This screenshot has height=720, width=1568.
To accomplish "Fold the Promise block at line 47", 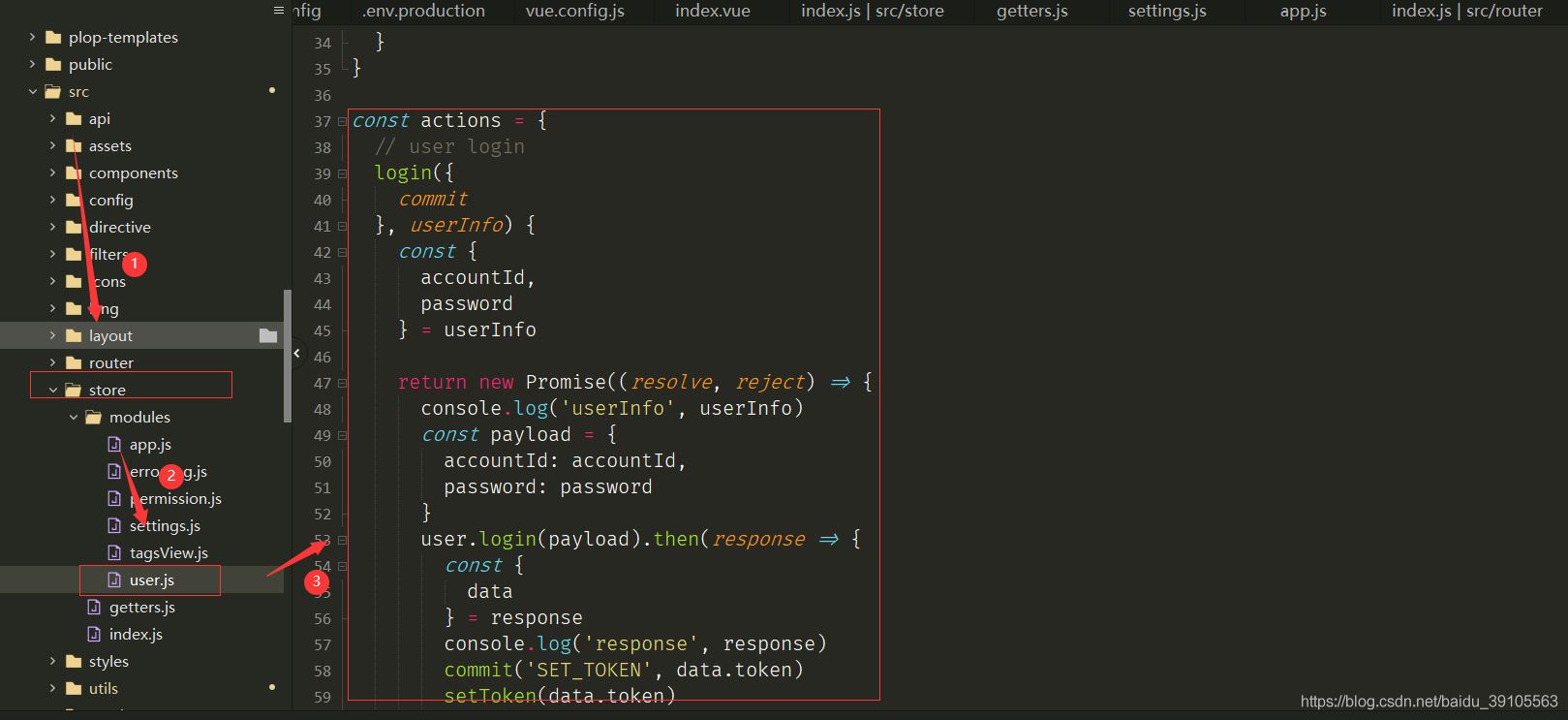I will [342, 384].
